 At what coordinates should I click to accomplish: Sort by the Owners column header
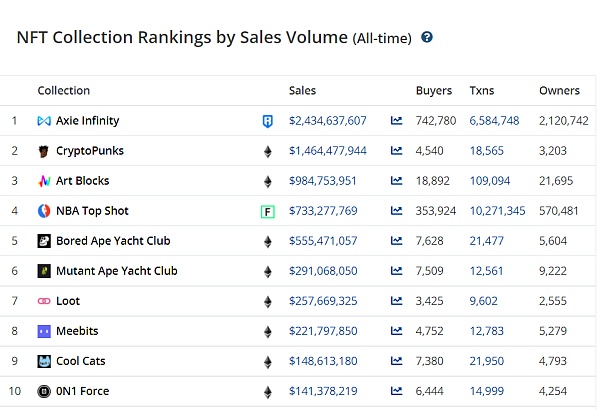(x=559, y=90)
